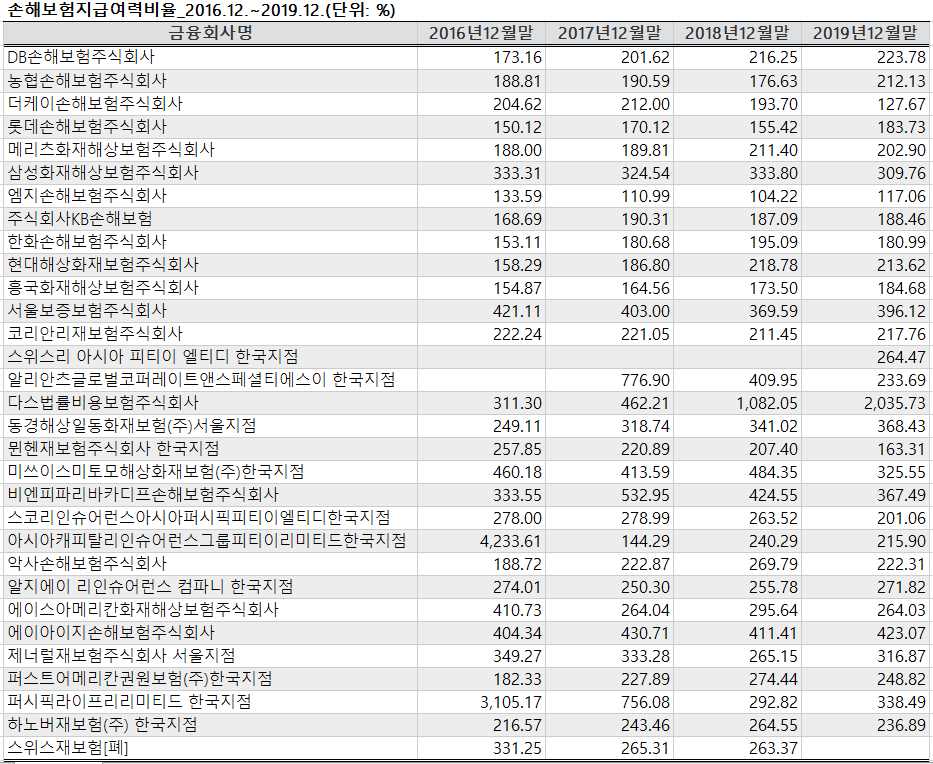Select the 2016년12월말 column header
The image size is (933, 764).
click(x=481, y=33)
